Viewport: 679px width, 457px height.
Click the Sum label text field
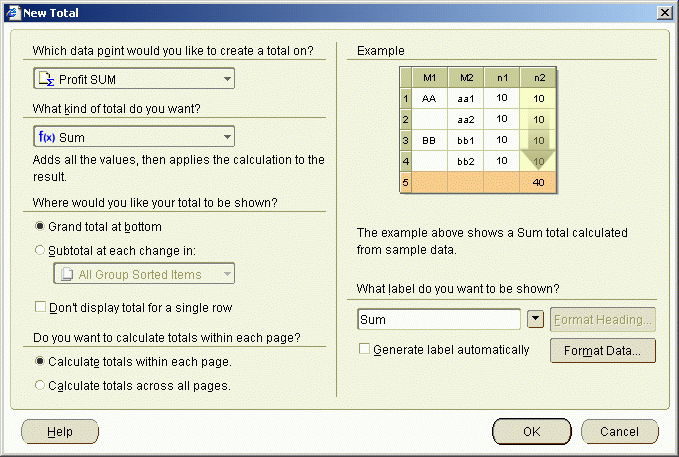click(x=439, y=320)
